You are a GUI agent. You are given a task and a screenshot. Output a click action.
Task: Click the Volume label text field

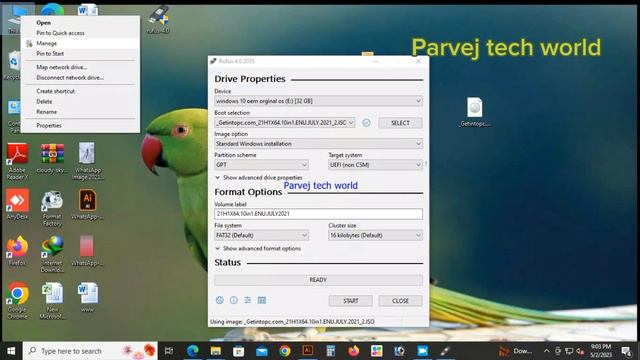pos(318,214)
